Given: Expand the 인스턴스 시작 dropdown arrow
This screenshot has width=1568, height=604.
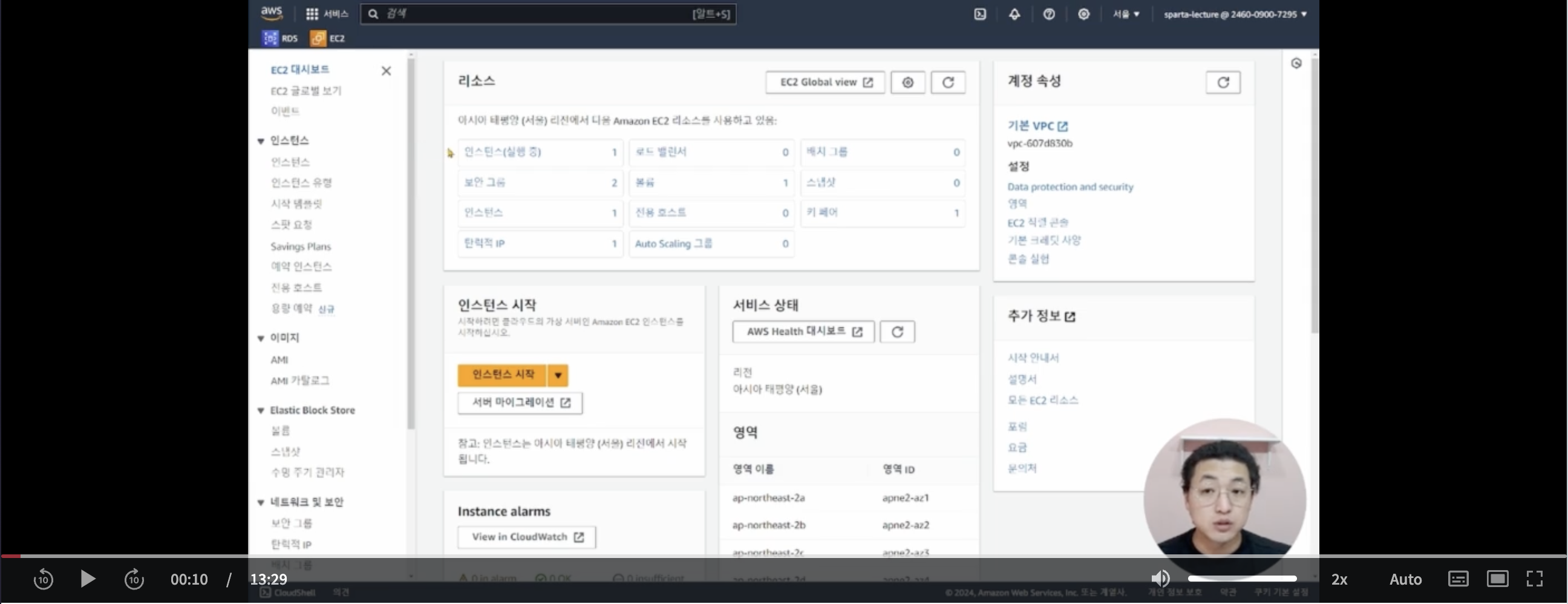Looking at the screenshot, I should (558, 375).
